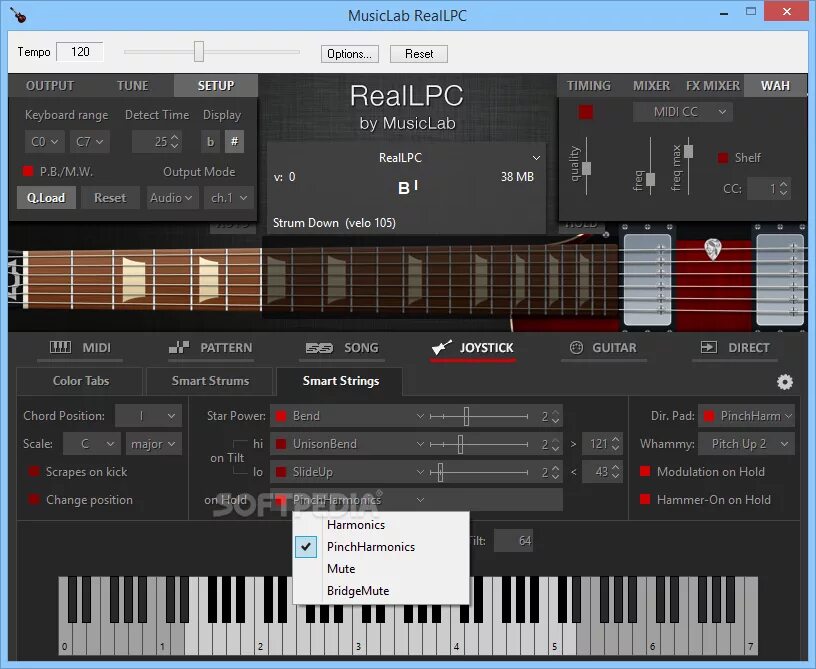Switch to the OUTPUT tab
Image resolution: width=816 pixels, height=669 pixels.
click(50, 86)
